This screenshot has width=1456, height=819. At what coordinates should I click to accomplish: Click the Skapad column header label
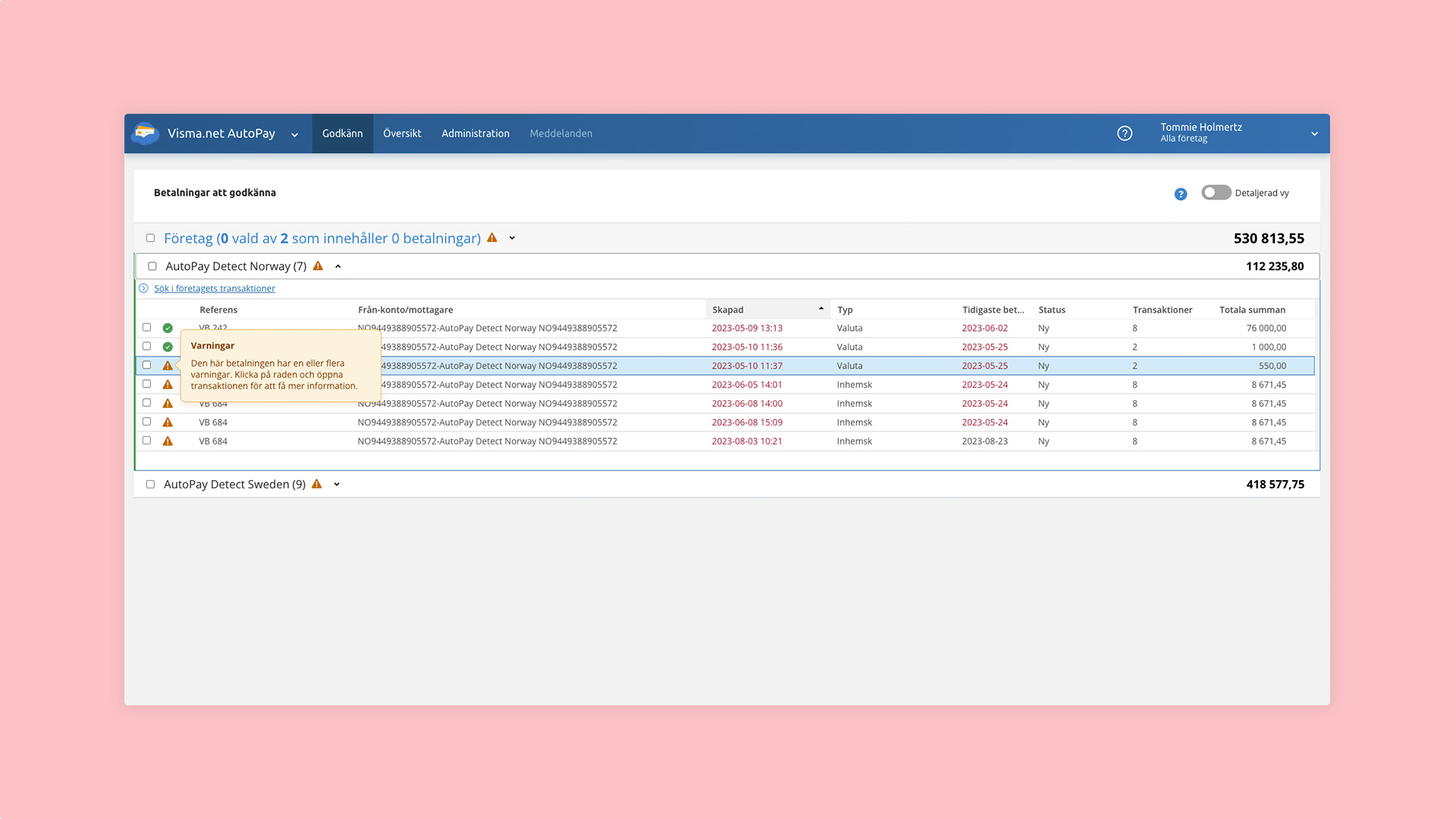728,309
